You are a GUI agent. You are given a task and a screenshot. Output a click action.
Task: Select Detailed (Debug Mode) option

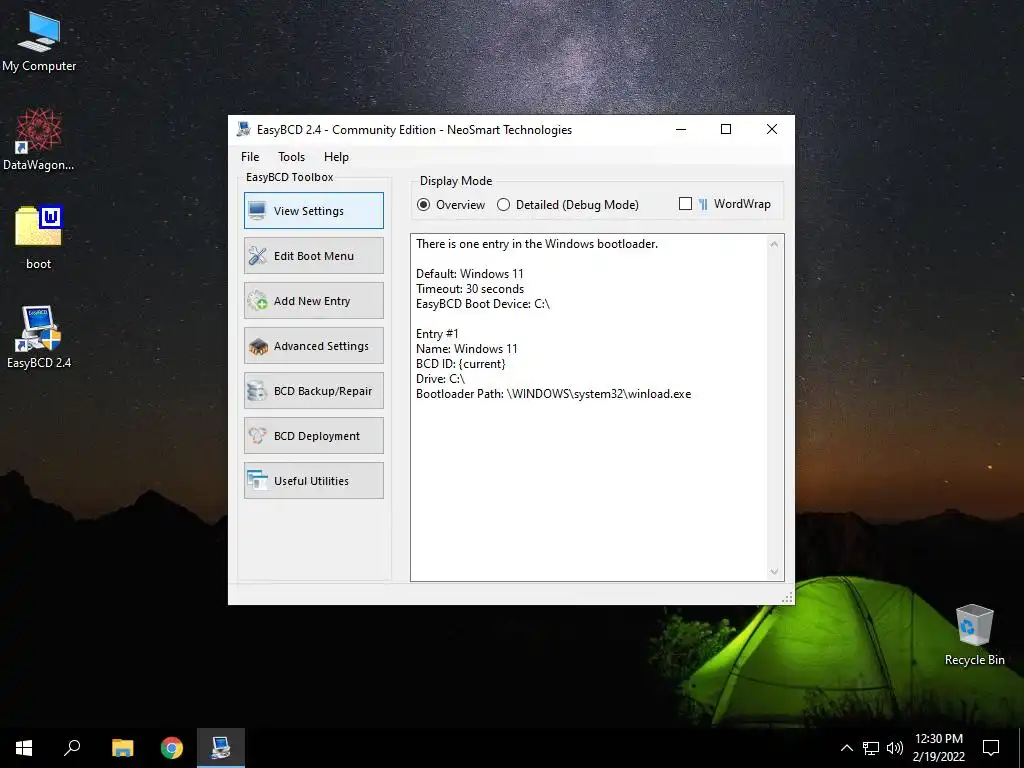568,204
